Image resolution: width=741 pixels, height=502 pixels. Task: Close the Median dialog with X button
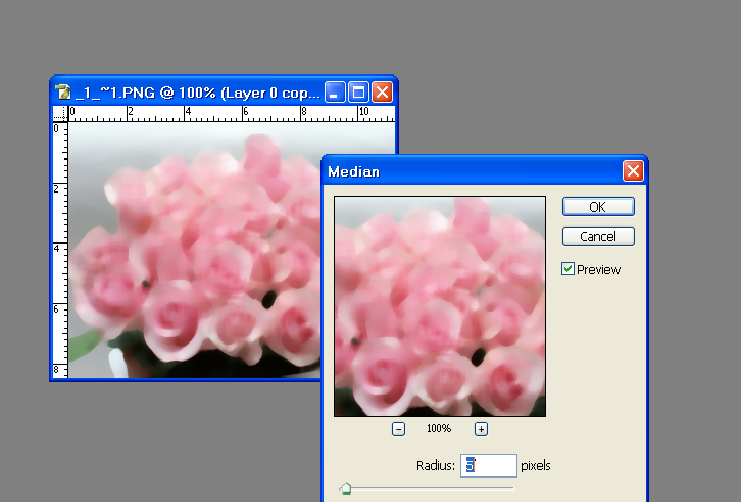click(632, 171)
